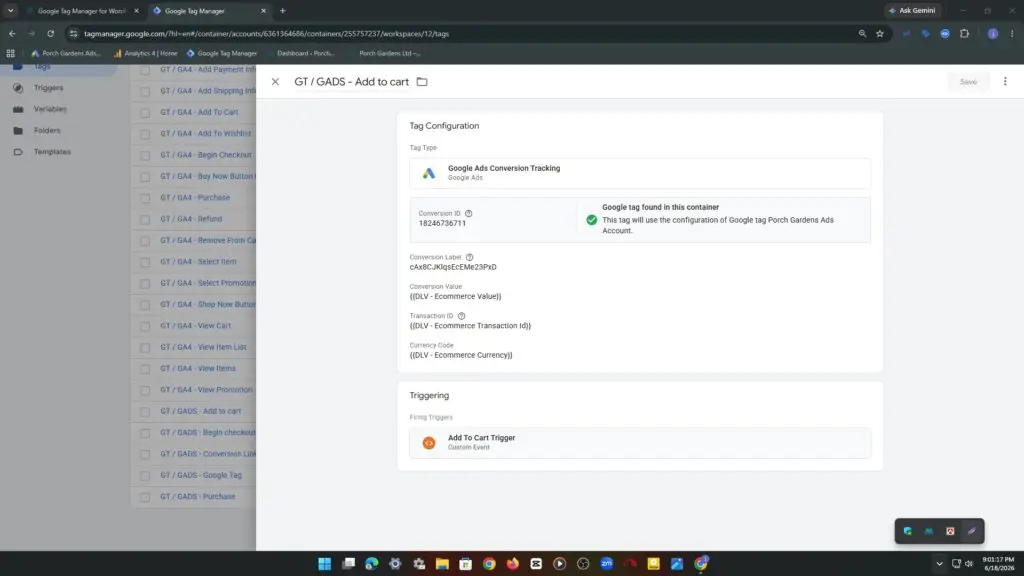This screenshot has height=576, width=1024.
Task: Click the Triggering section heading
Action: (x=429, y=396)
